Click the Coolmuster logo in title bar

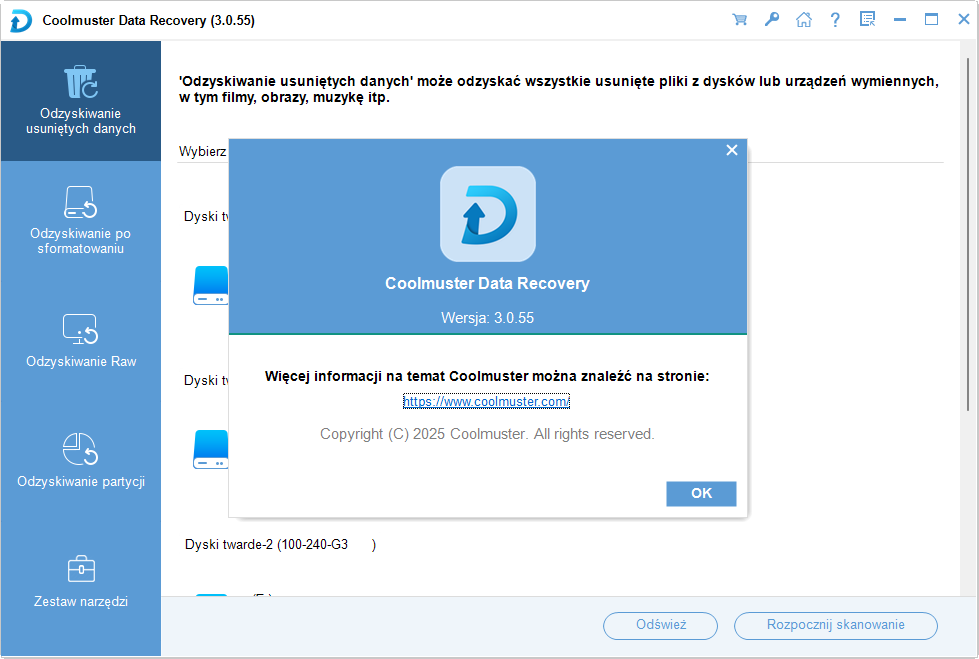(x=21, y=21)
